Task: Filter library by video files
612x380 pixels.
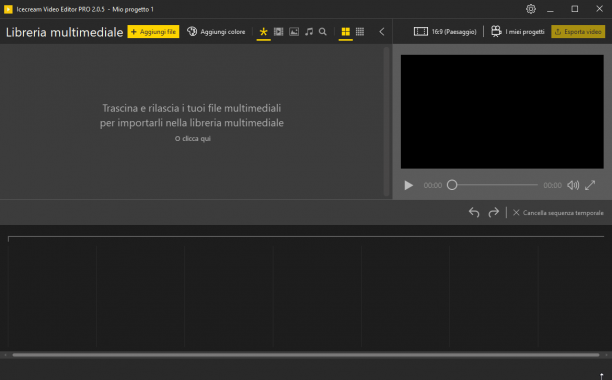Action: 278,32
